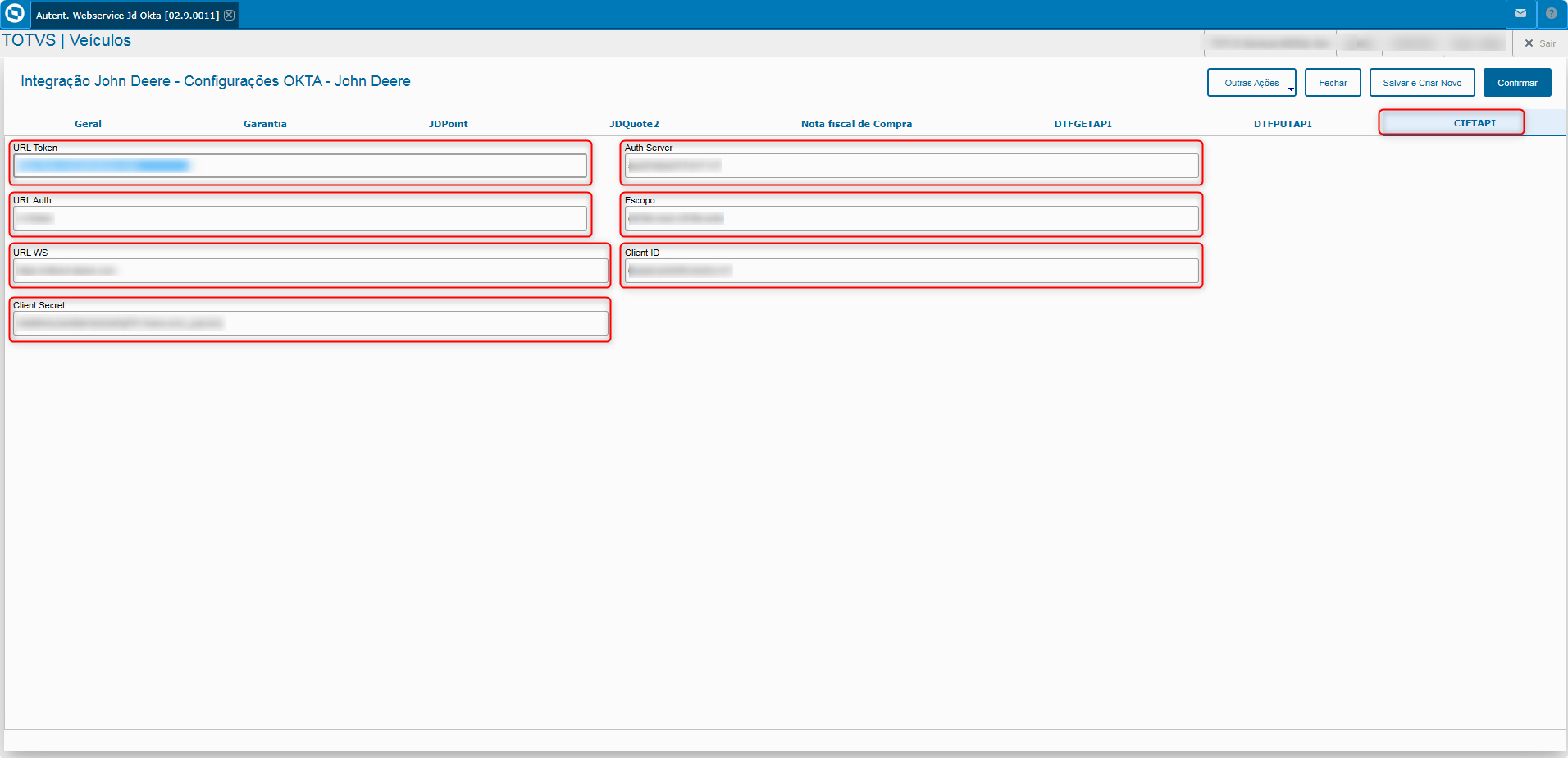Go to the JDQuote2 tab

tap(634, 124)
